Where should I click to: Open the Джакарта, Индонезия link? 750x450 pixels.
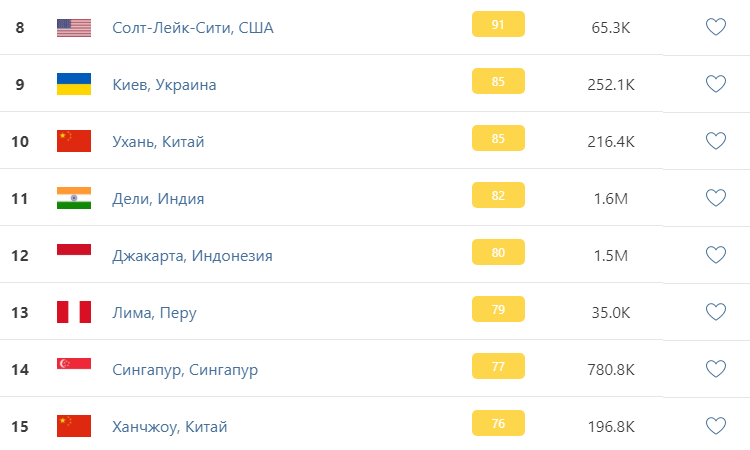[x=192, y=255]
